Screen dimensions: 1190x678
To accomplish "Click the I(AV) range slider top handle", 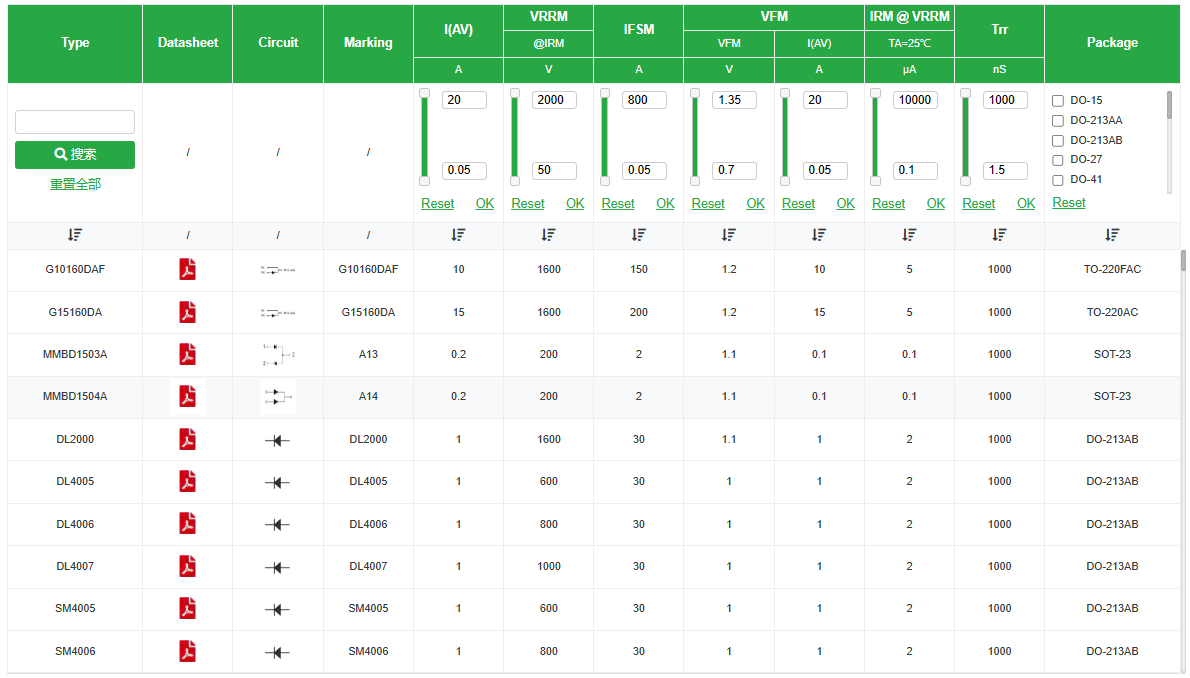I will click(424, 93).
